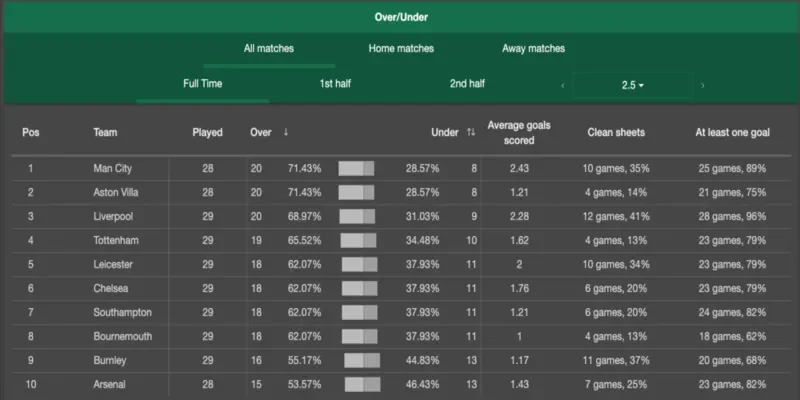Image resolution: width=800 pixels, height=400 pixels.
Task: Sort by the Over column arrow
Action: coord(286,132)
